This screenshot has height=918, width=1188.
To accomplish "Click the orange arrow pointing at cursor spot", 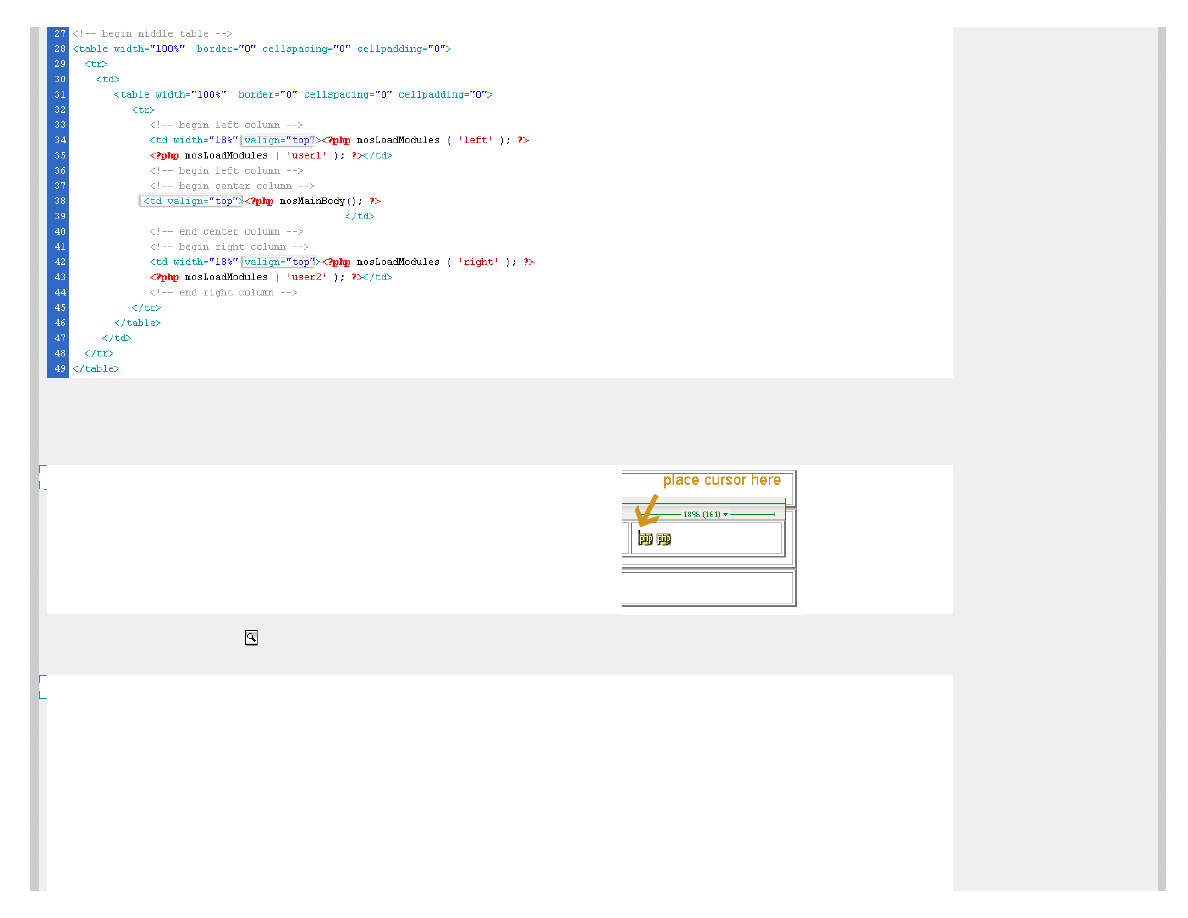I will click(647, 514).
